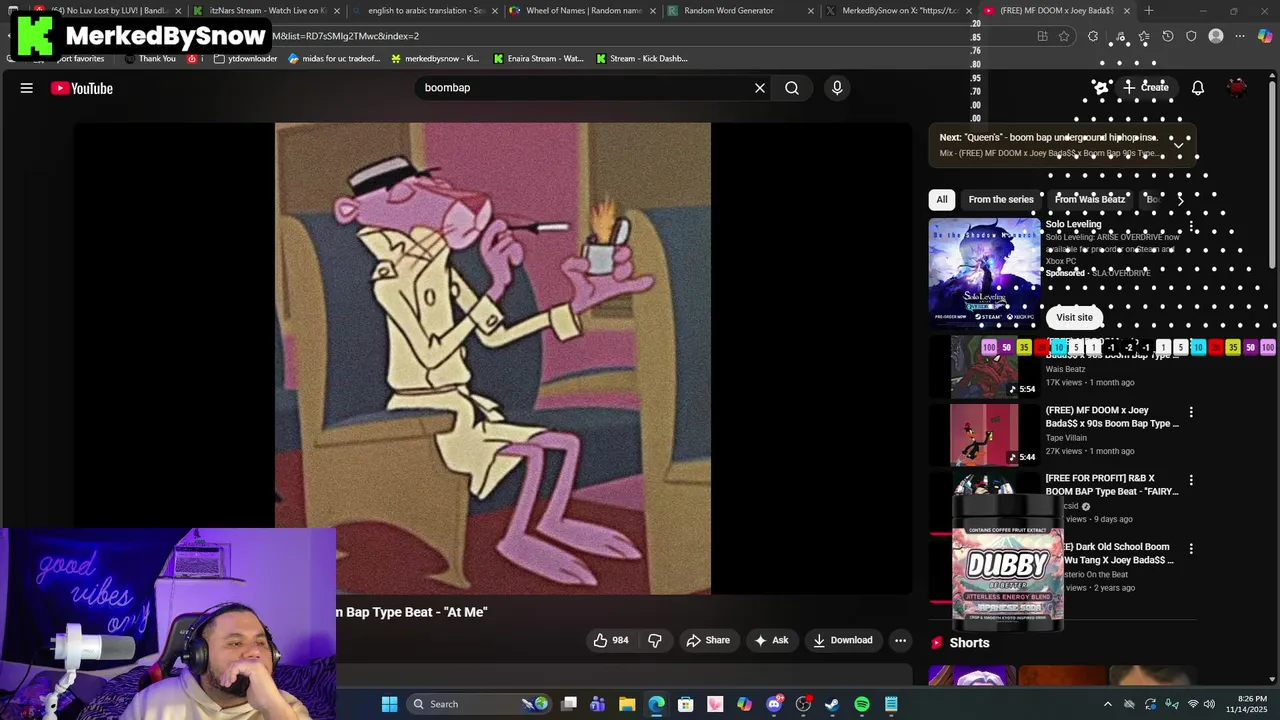The image size is (1280, 720).
Task: Share the video
Action: (708, 640)
